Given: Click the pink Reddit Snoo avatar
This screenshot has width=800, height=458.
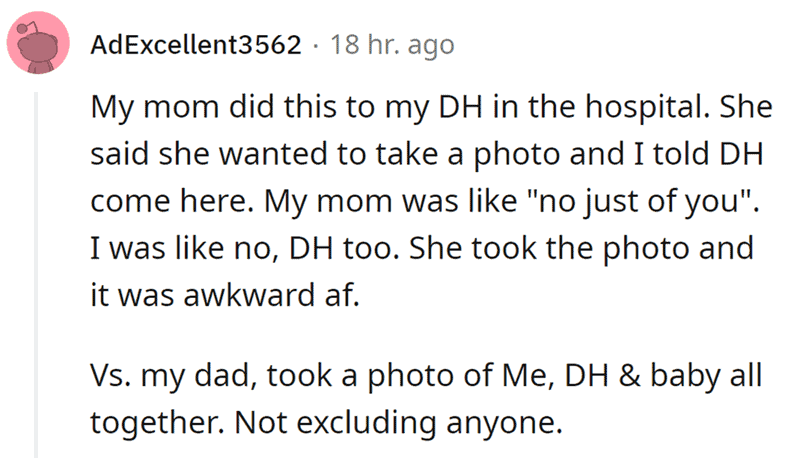Looking at the screenshot, I should point(38,43).
